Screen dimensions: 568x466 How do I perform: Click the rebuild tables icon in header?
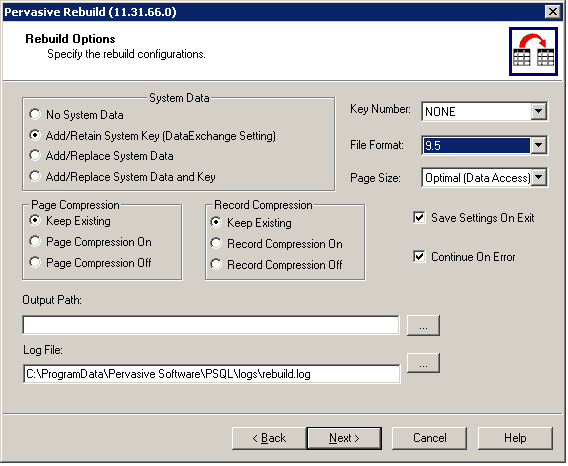tap(533, 51)
